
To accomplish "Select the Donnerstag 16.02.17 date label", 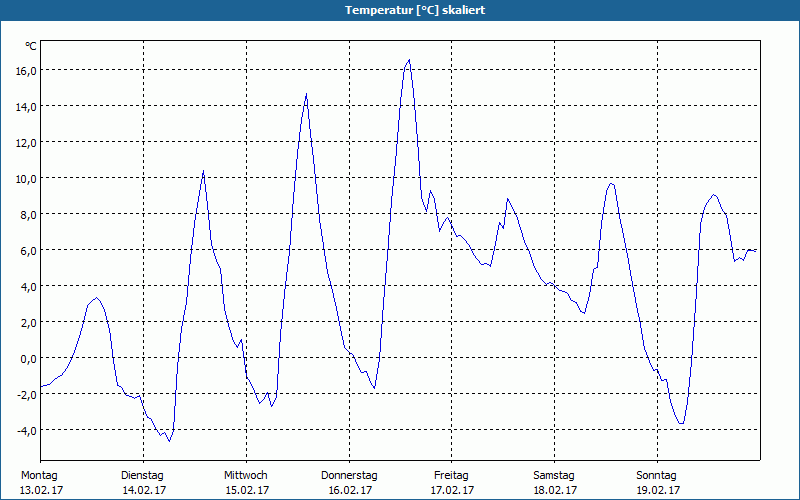I will 349,483.
